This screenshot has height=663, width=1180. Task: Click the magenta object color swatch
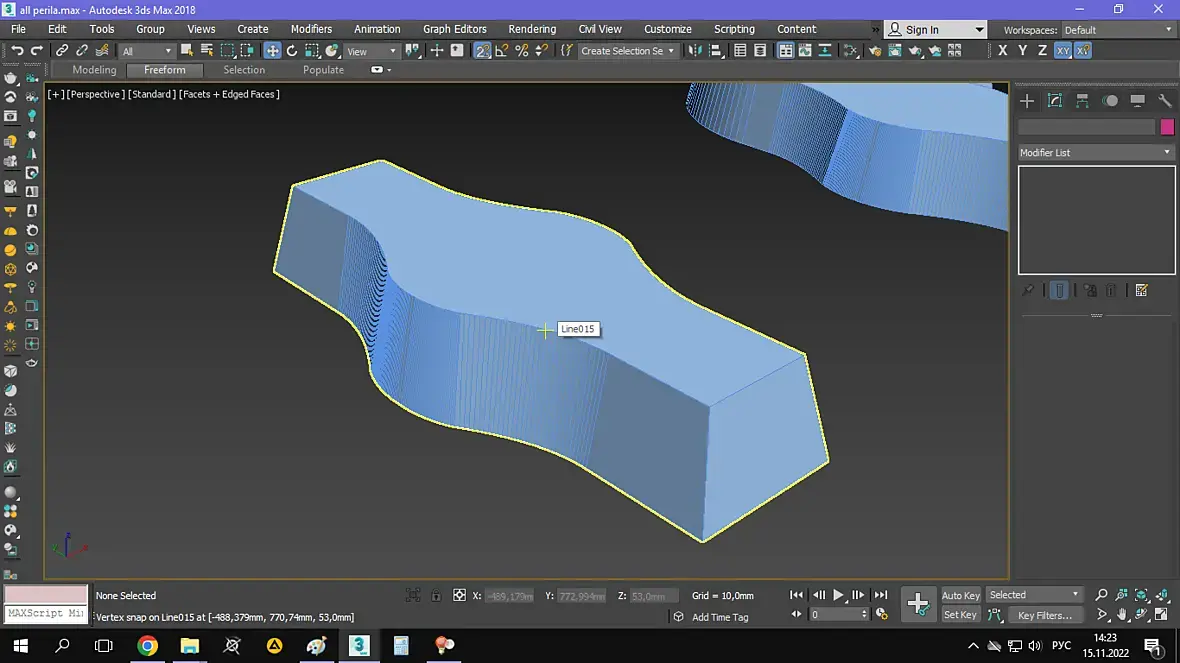coord(1167,126)
